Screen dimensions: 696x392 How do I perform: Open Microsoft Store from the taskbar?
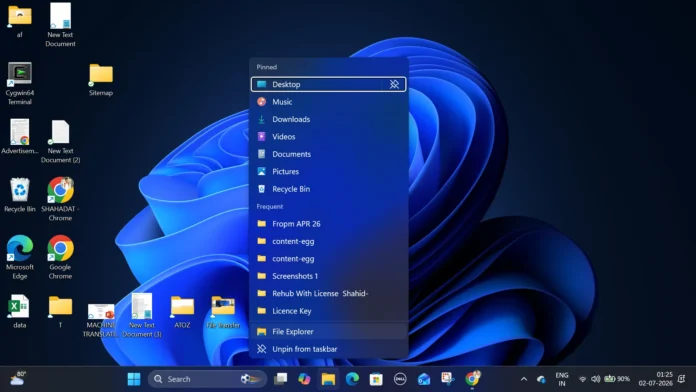click(376, 379)
